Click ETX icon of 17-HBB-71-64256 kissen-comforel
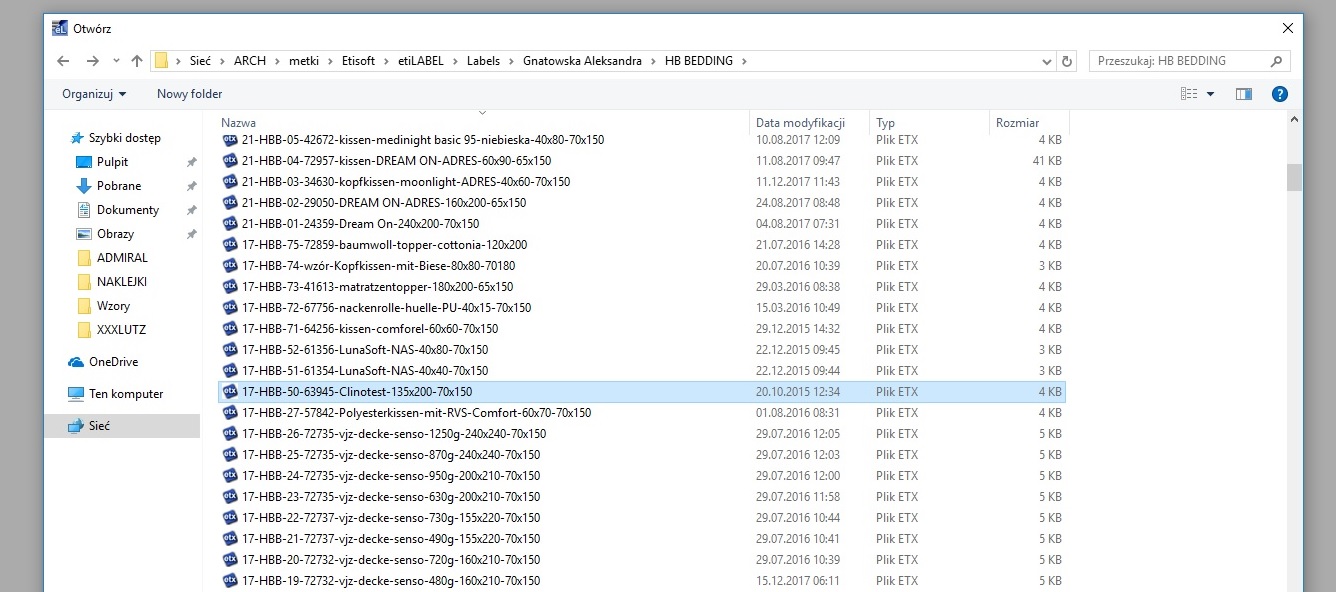This screenshot has width=1336, height=592. pyautogui.click(x=230, y=329)
